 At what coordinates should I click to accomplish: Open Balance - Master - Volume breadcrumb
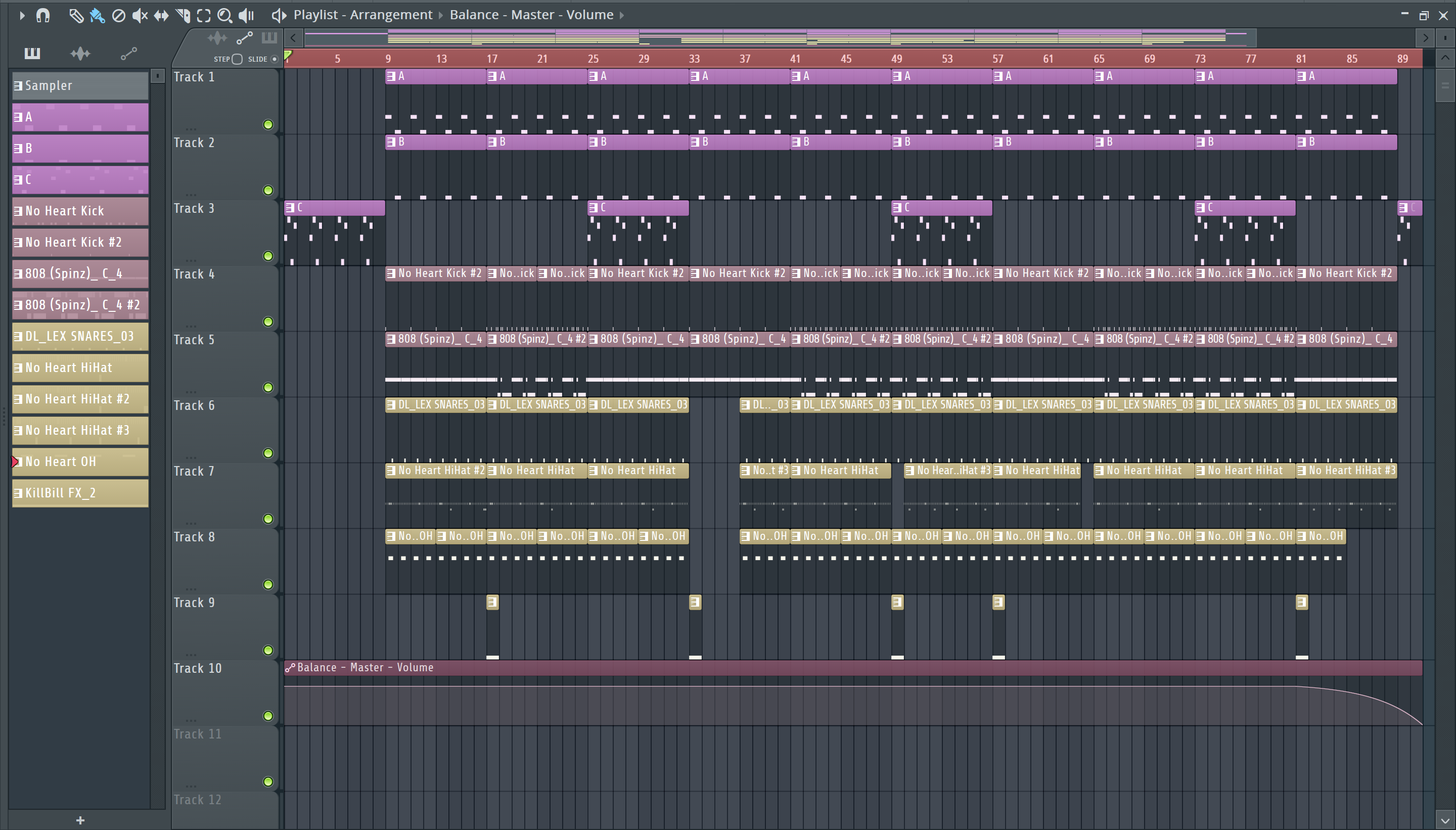(x=531, y=15)
